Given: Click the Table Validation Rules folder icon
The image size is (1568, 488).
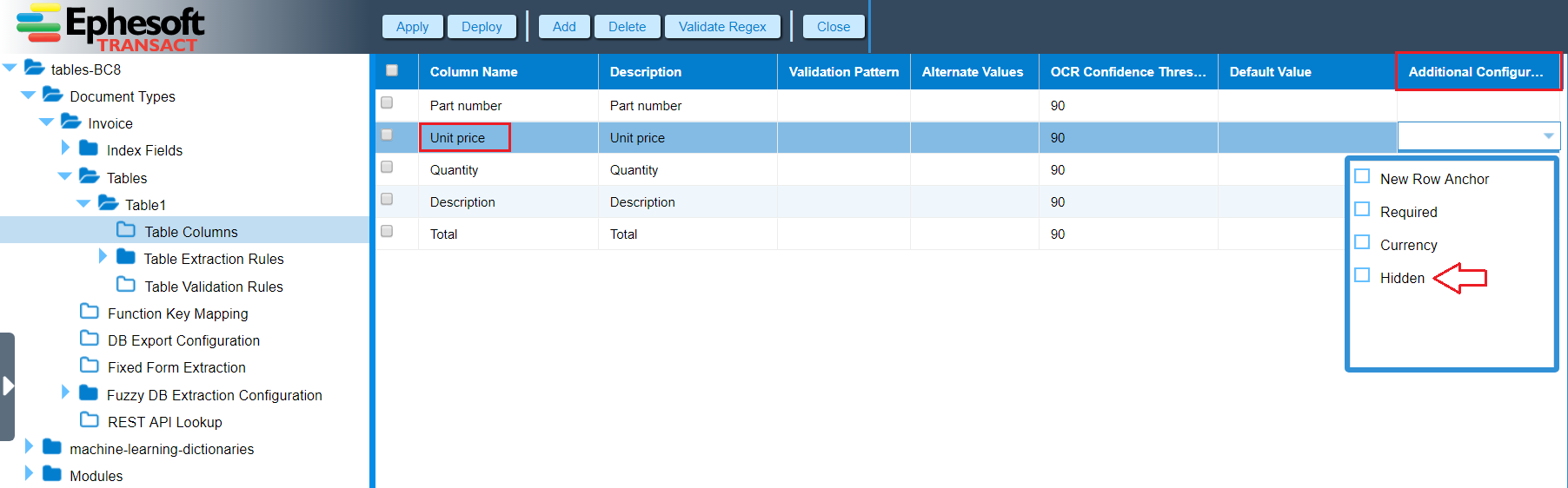Looking at the screenshot, I should click(126, 284).
